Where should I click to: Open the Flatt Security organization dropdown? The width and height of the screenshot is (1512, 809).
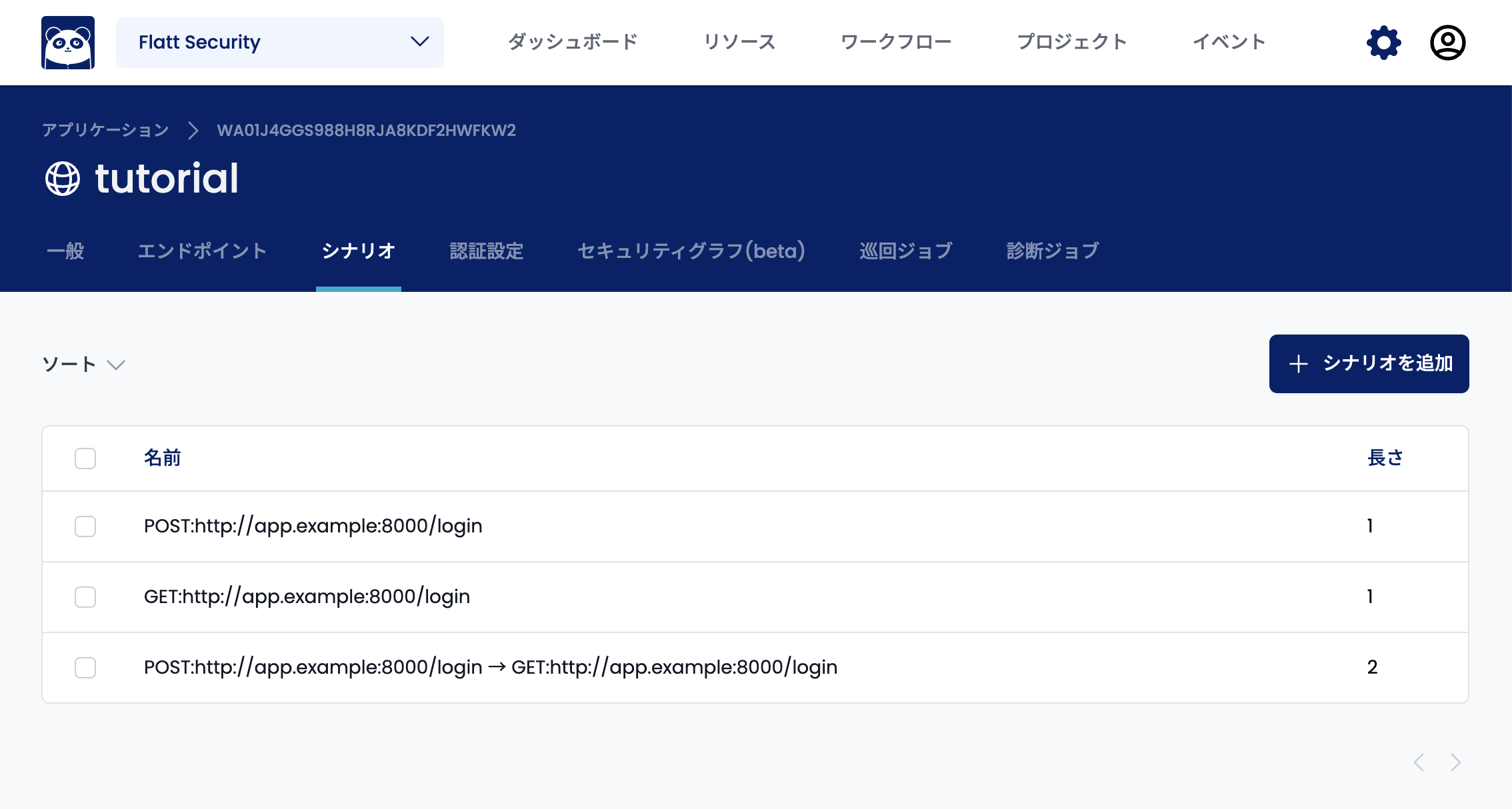point(280,43)
